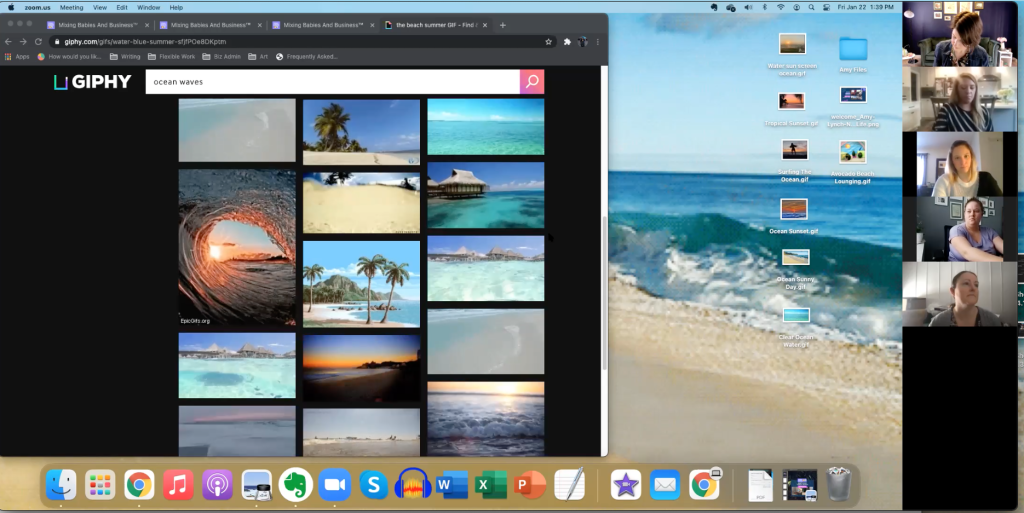Launch Audacity from the dock
Image resolution: width=1024 pixels, height=513 pixels.
click(413, 485)
